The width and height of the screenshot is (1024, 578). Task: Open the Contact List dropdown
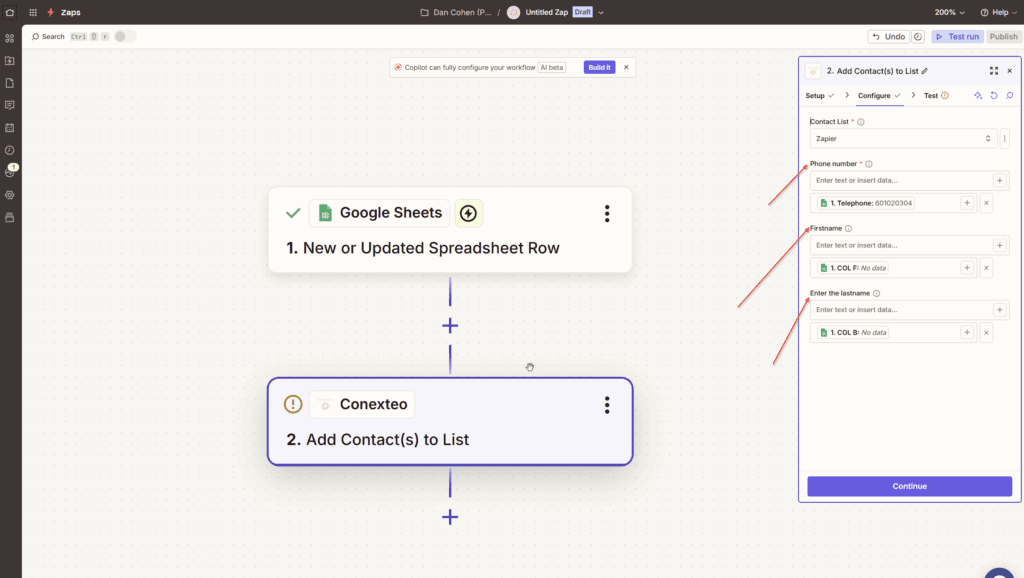tap(902, 139)
